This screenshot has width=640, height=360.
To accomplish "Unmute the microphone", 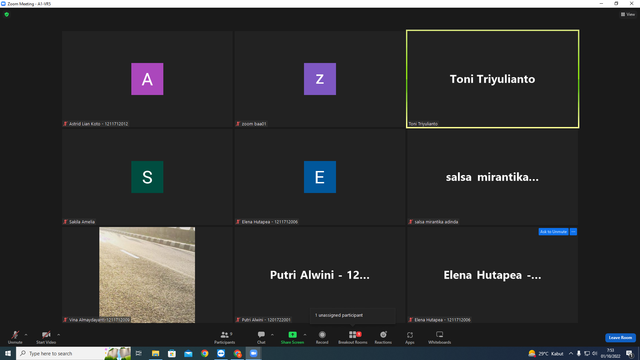I will tap(15, 337).
